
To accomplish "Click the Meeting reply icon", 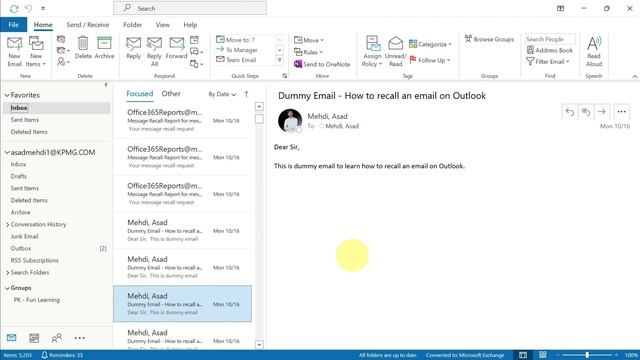I will [x=194, y=40].
